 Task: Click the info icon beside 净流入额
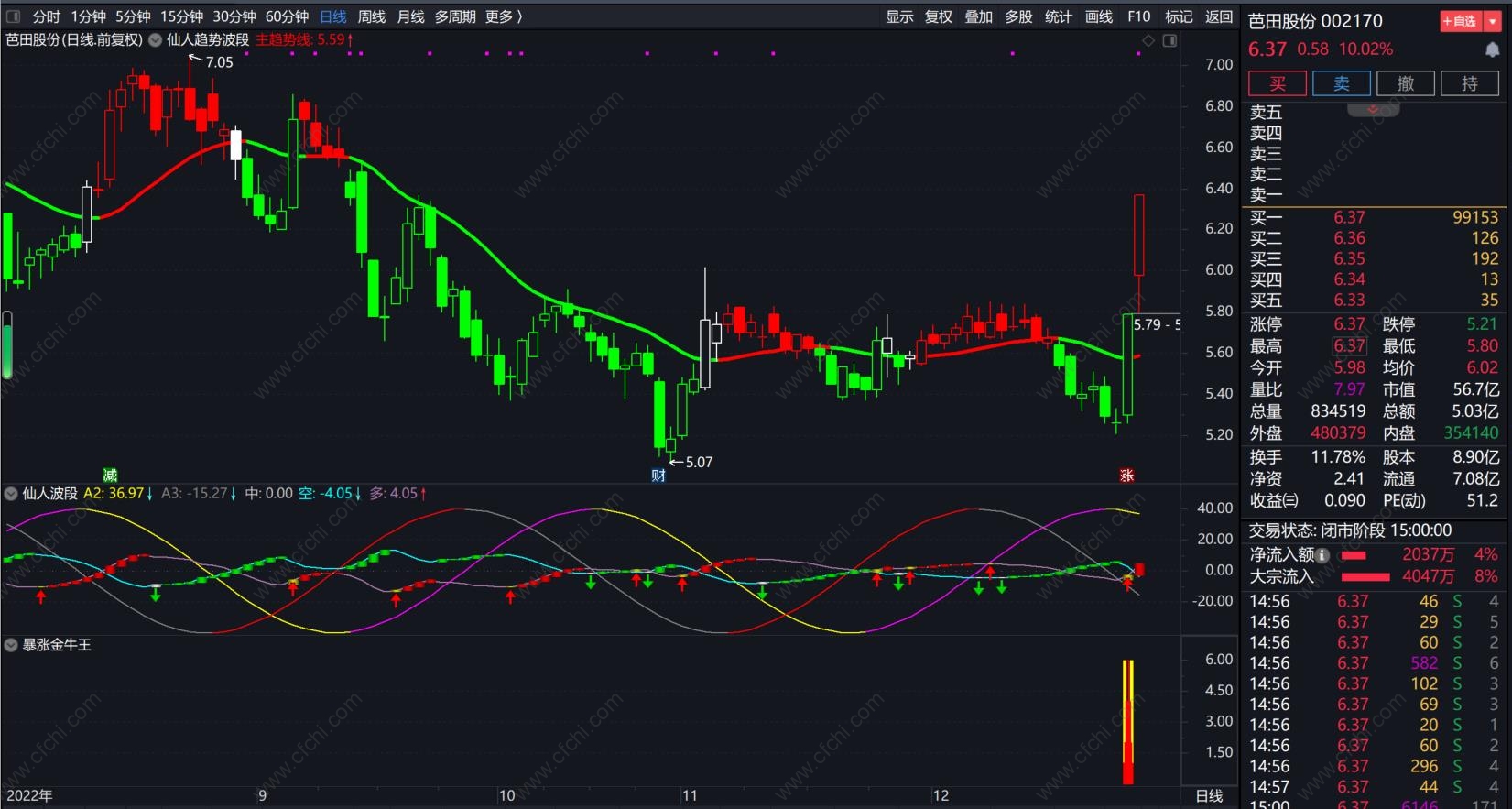point(1322,554)
